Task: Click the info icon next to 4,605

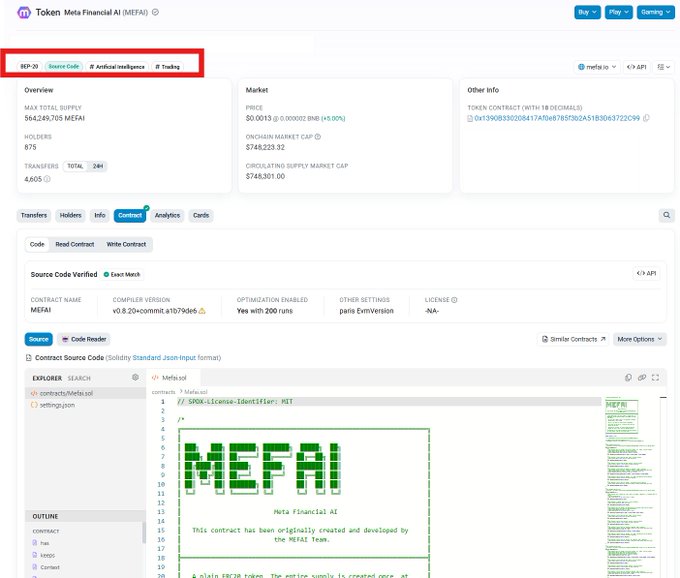Action: (x=47, y=179)
